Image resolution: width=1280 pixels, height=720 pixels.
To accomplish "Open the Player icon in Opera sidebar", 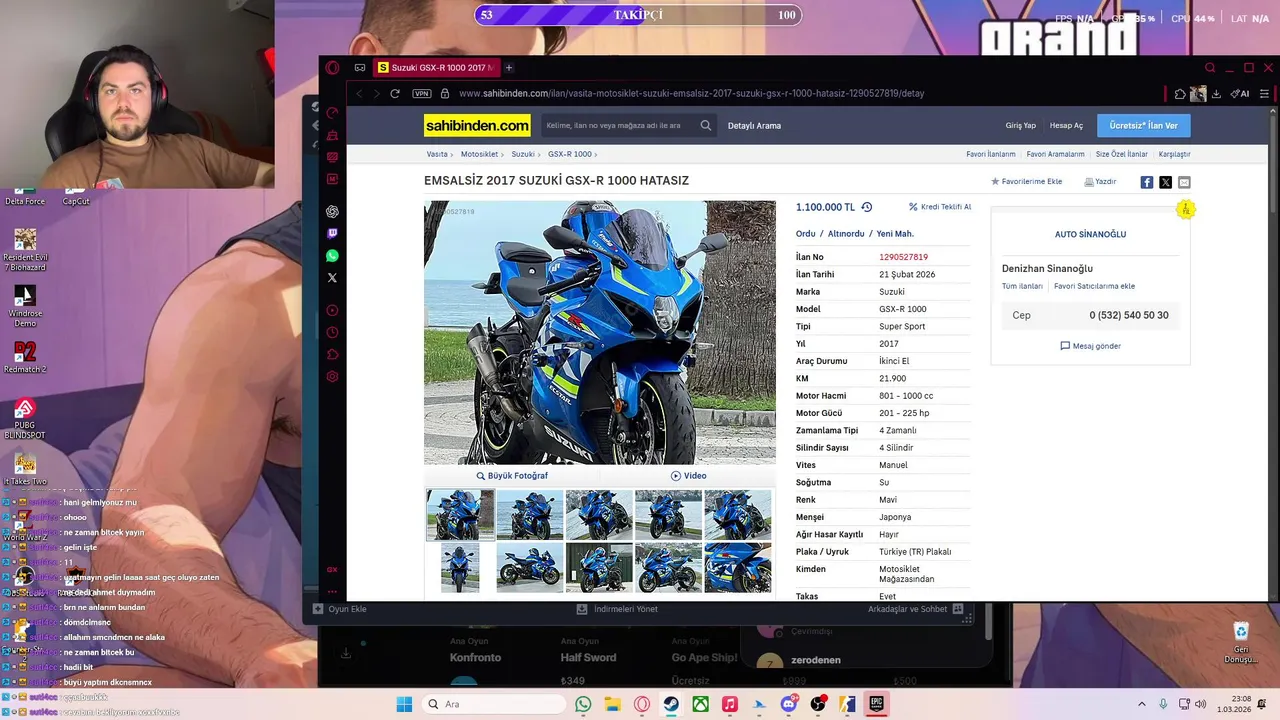I will (x=332, y=310).
